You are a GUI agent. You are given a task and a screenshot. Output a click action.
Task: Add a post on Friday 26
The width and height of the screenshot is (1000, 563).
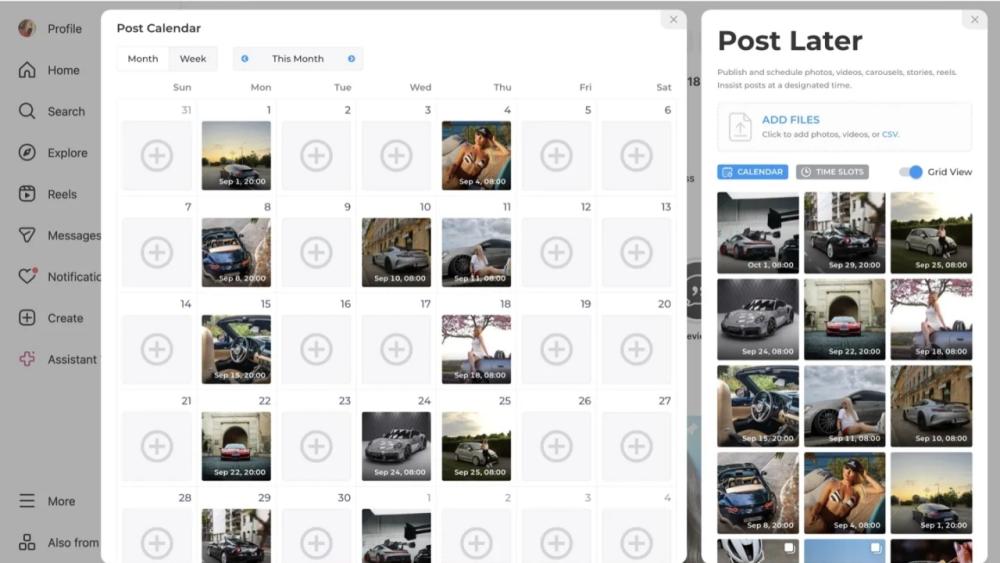(556, 446)
